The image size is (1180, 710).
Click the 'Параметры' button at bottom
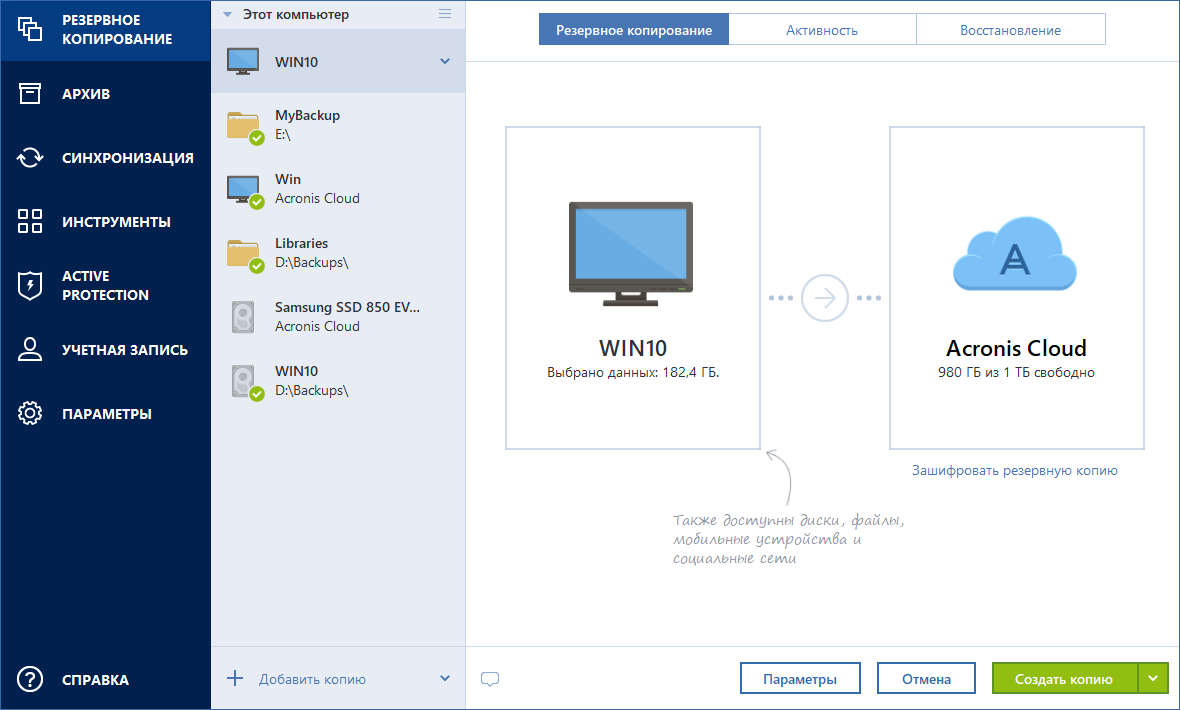tap(800, 678)
